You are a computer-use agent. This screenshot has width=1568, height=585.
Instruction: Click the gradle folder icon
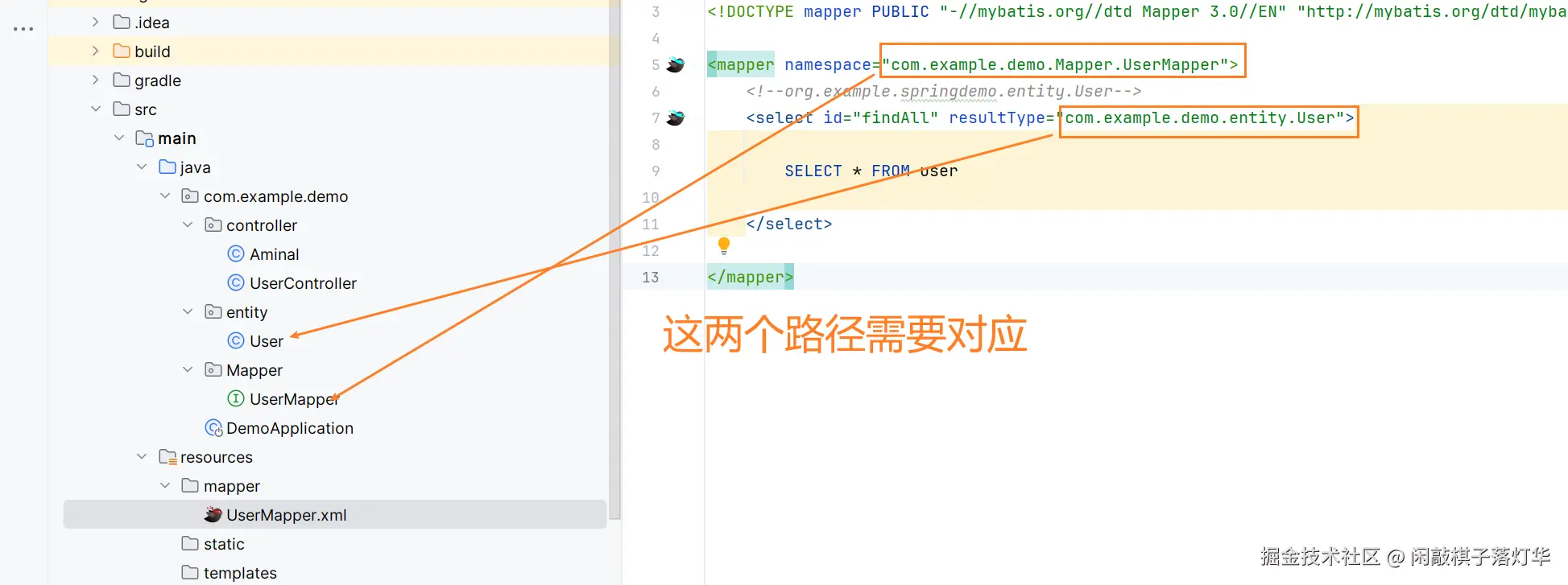pyautogui.click(x=122, y=80)
